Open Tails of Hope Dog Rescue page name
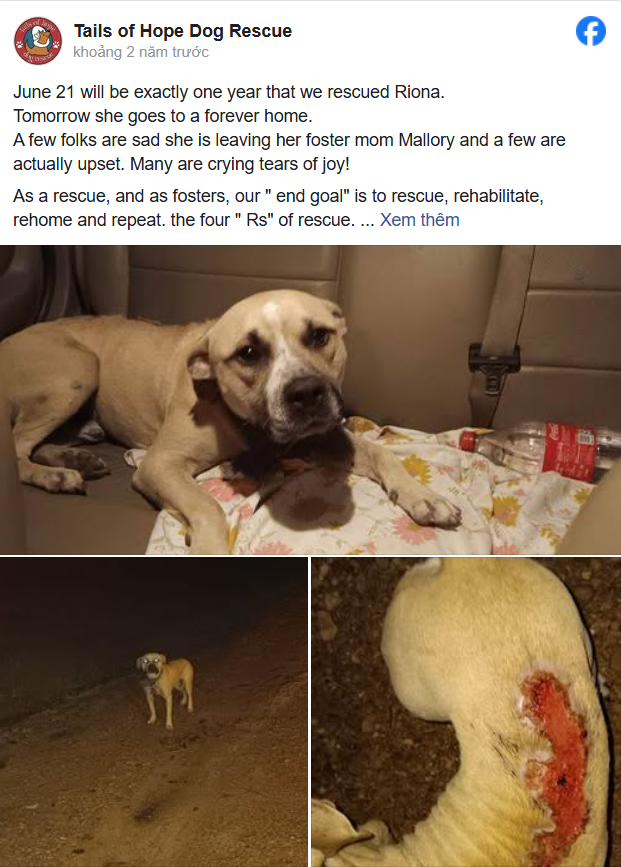Image resolution: width=621 pixels, height=867 pixels. [183, 31]
